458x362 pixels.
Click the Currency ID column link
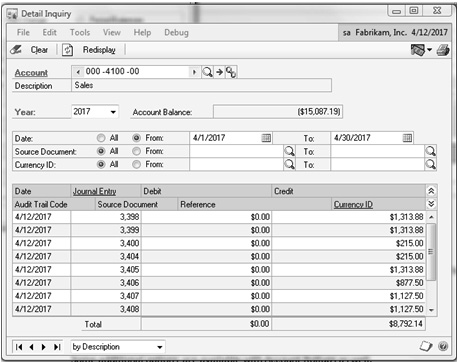[x=353, y=204]
